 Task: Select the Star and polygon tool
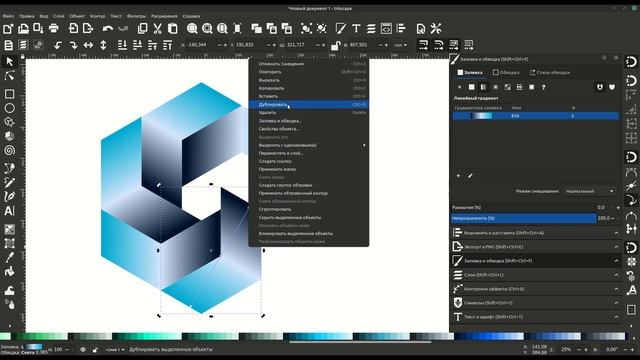click(9, 122)
